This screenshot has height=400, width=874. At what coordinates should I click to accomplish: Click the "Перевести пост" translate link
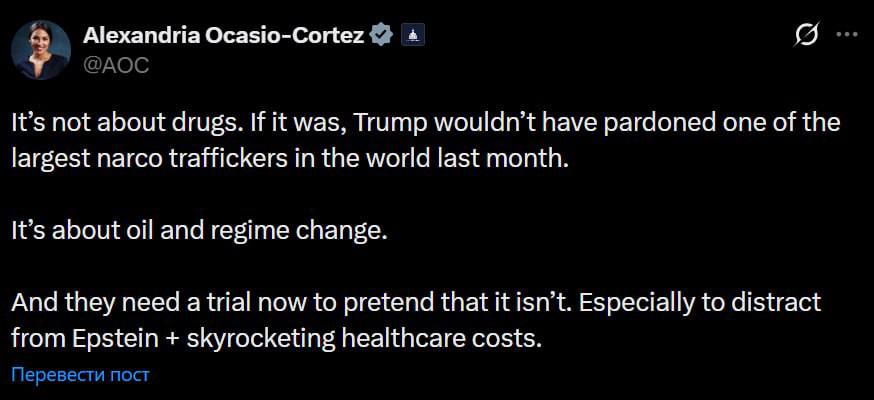80,375
